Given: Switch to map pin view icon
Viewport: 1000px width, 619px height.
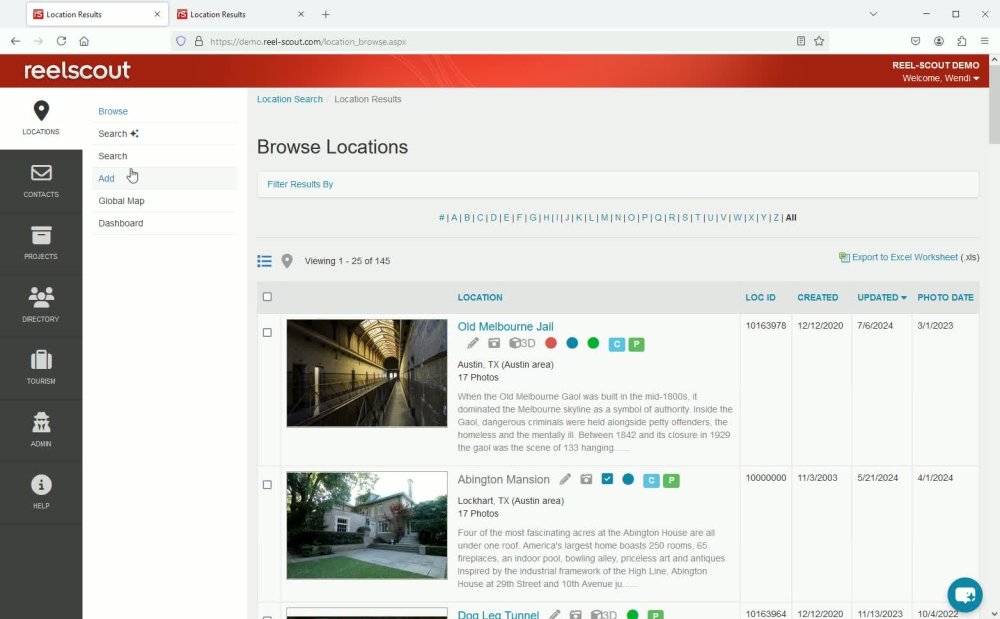Looking at the screenshot, I should click(287, 261).
